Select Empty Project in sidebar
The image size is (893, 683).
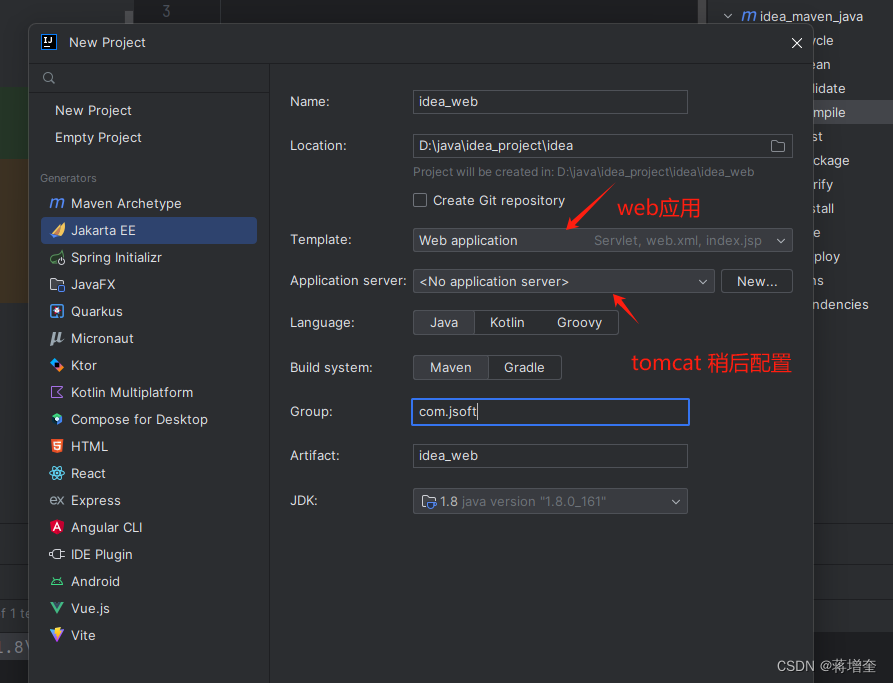98,137
